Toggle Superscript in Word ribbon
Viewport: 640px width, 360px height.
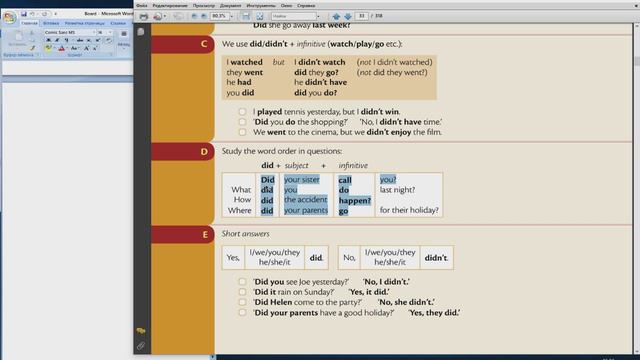(98, 40)
